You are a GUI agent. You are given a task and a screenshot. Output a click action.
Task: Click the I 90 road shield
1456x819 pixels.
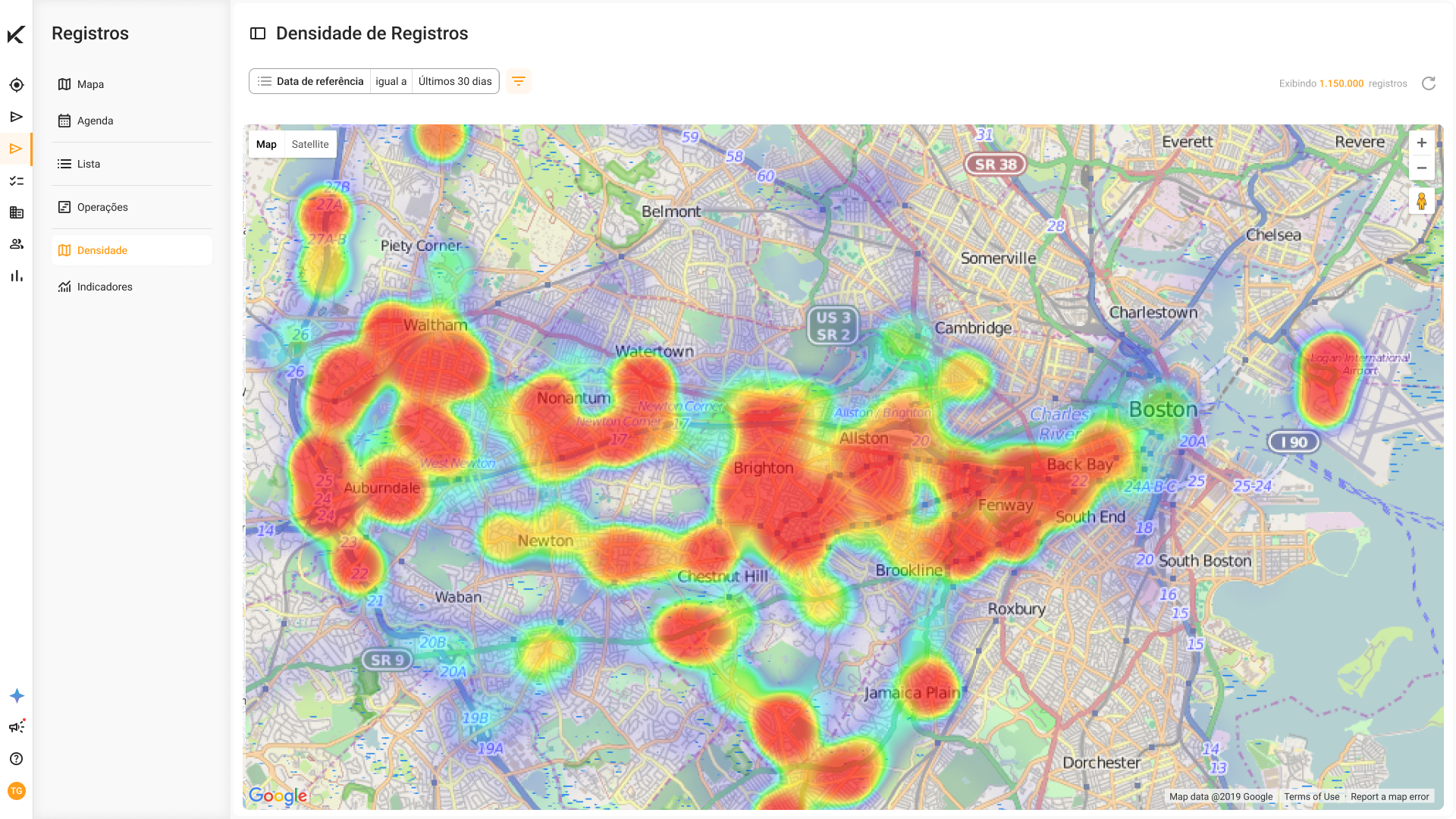1294,442
